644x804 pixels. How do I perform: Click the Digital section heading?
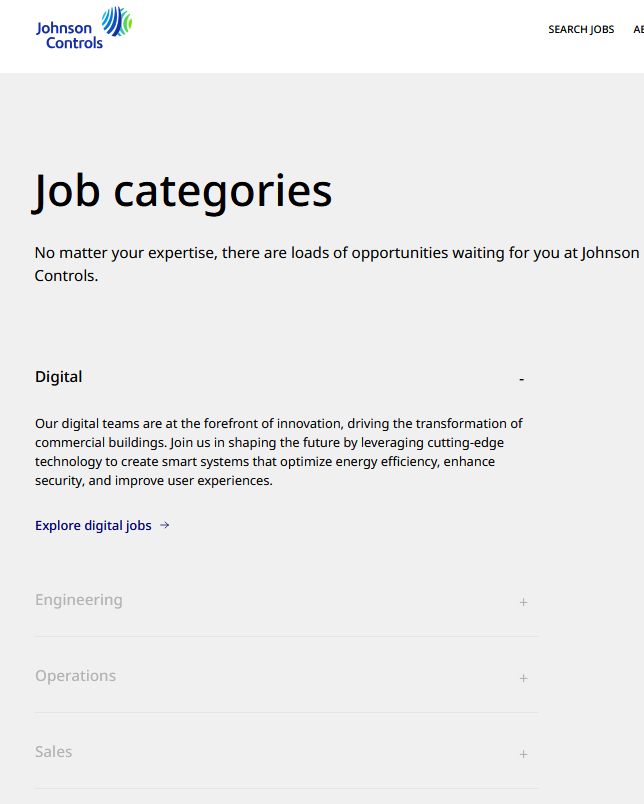pyautogui.click(x=58, y=377)
